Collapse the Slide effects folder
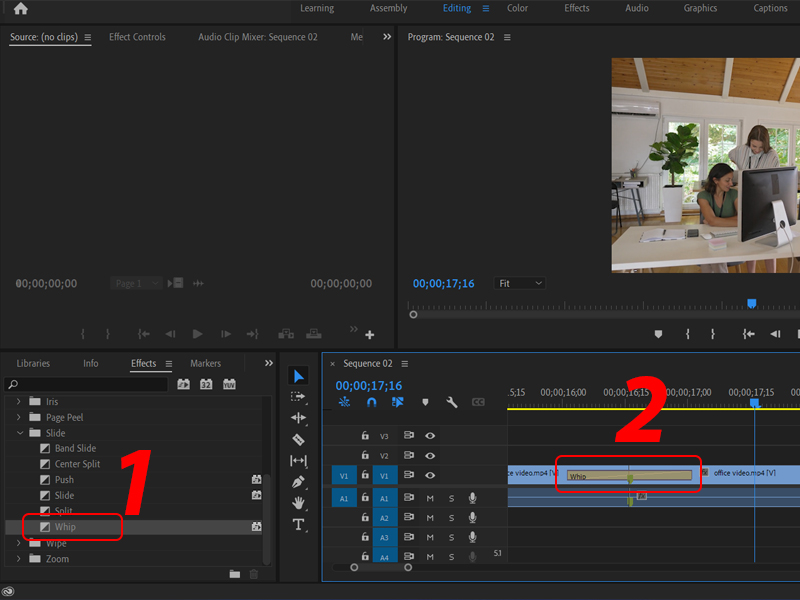Image resolution: width=800 pixels, height=600 pixels. point(20,432)
